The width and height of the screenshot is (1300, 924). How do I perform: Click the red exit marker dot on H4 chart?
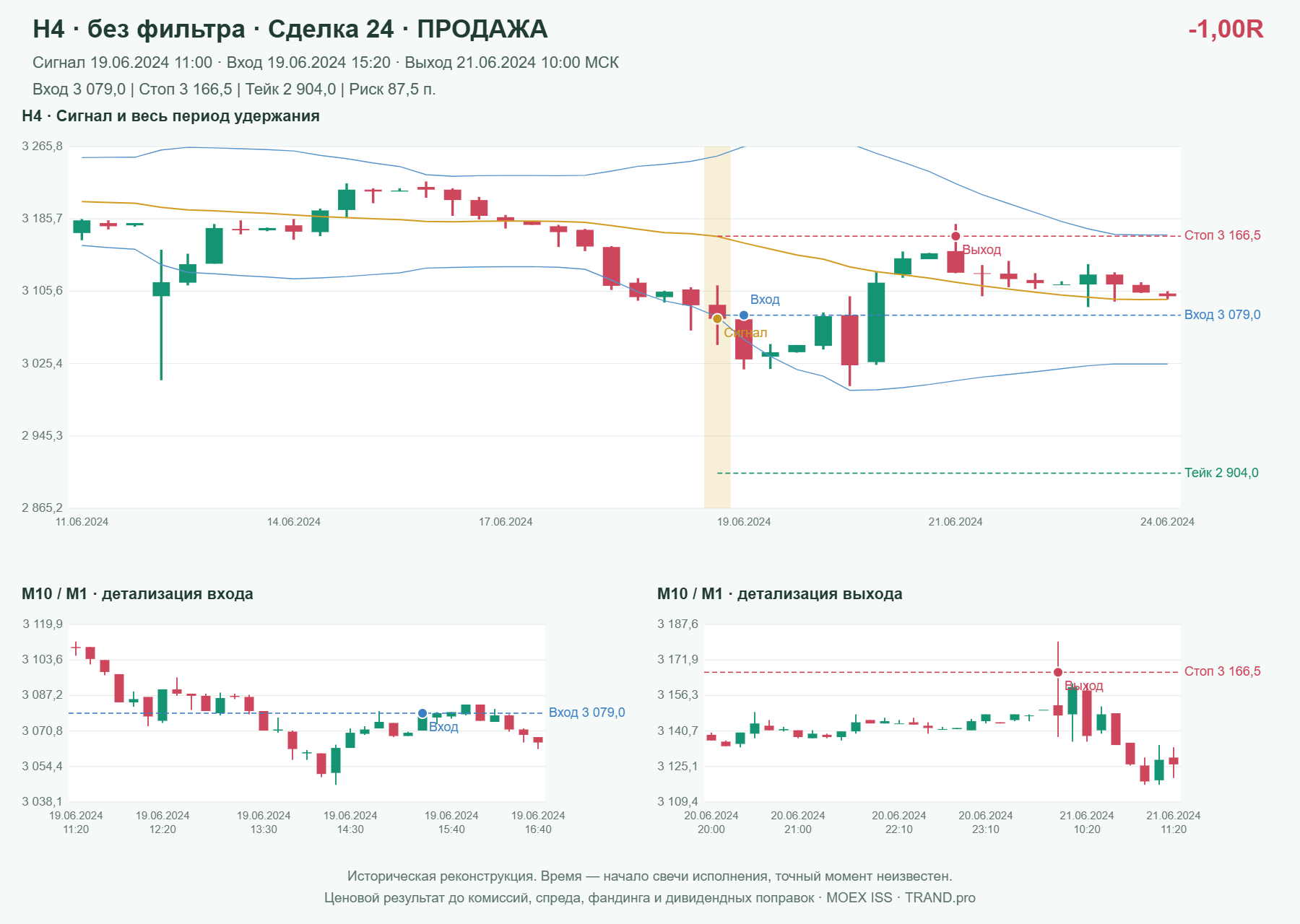pyautogui.click(x=955, y=236)
